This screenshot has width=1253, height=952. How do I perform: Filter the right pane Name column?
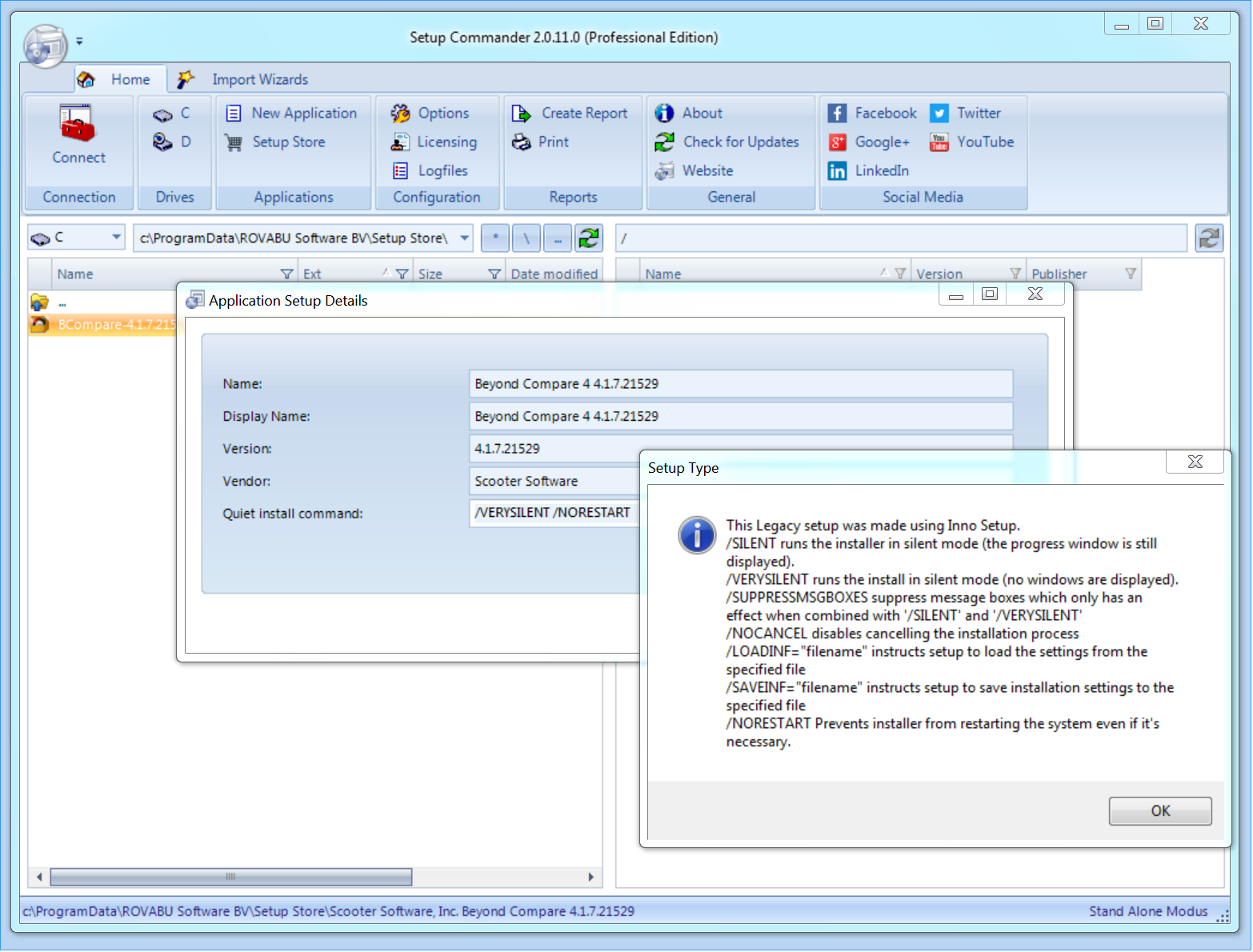tap(900, 274)
